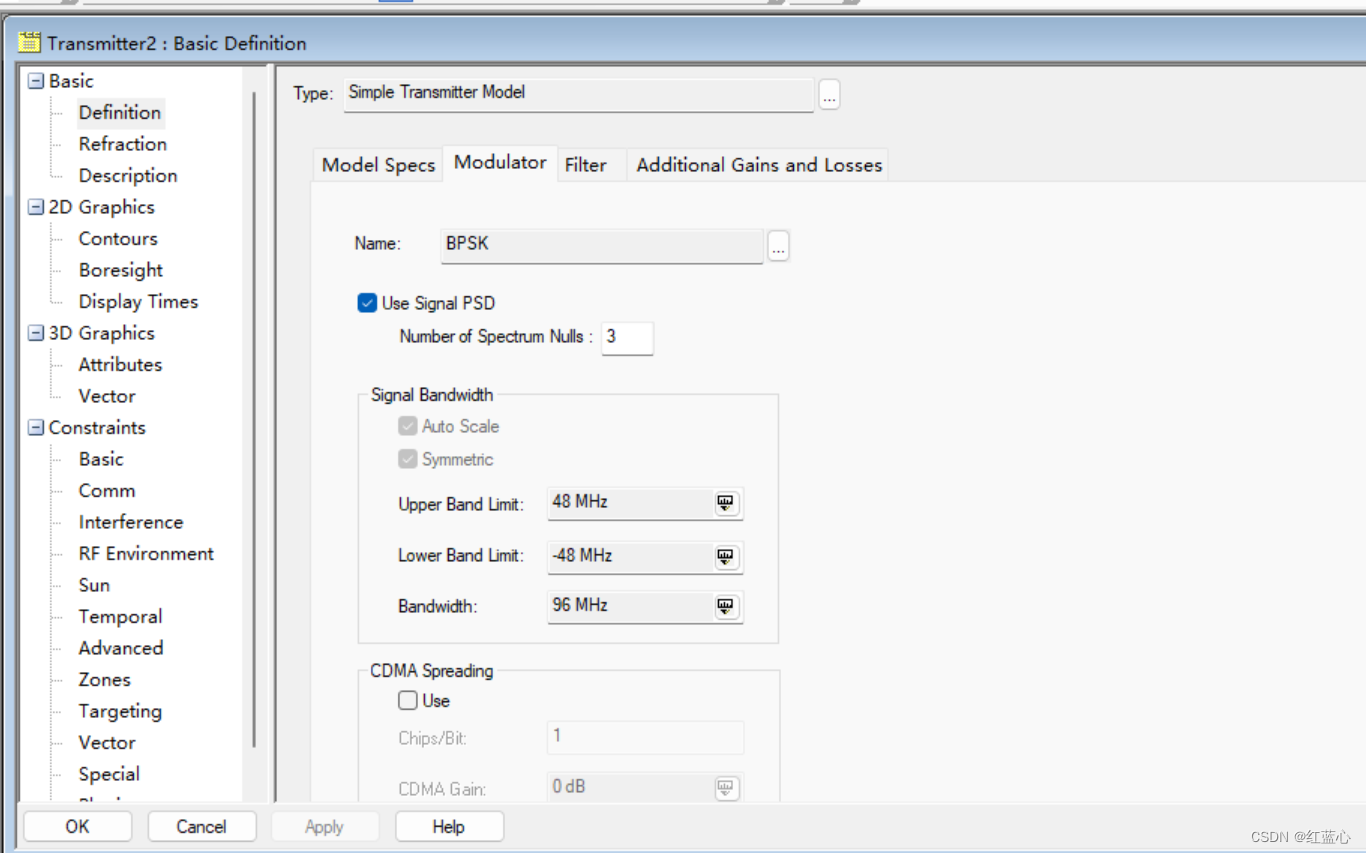Open the Comm constraints page

tap(107, 490)
